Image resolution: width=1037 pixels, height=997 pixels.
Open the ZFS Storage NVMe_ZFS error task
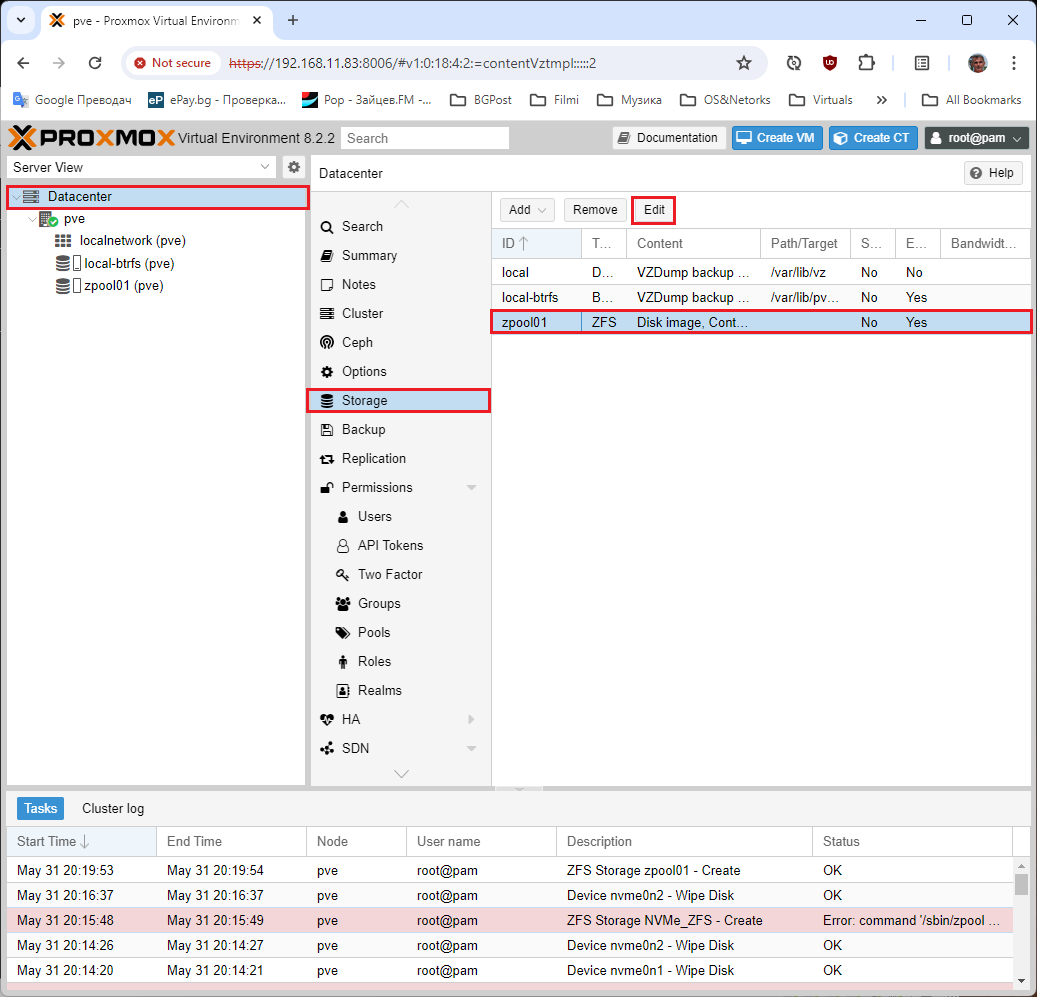click(509, 920)
